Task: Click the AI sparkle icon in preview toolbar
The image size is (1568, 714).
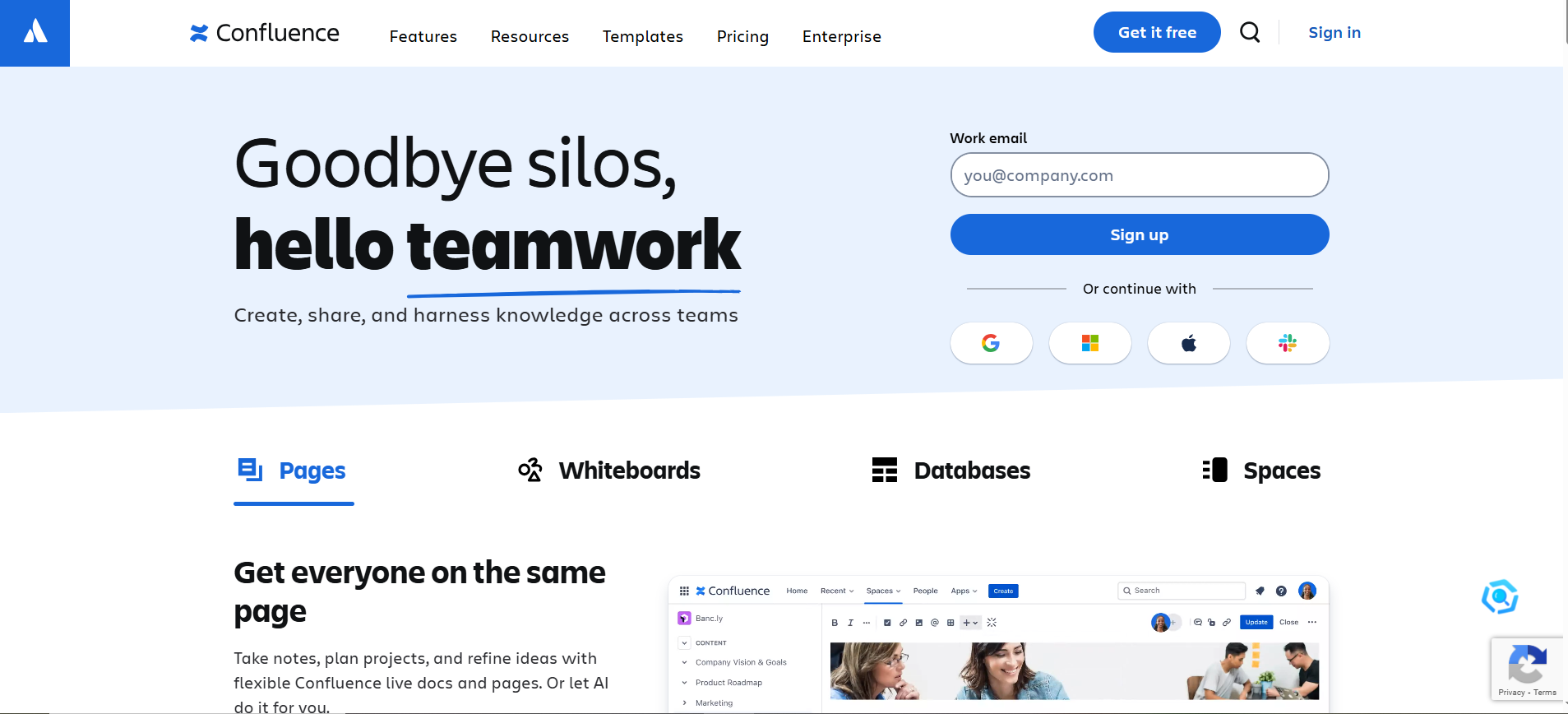Action: coord(992,623)
